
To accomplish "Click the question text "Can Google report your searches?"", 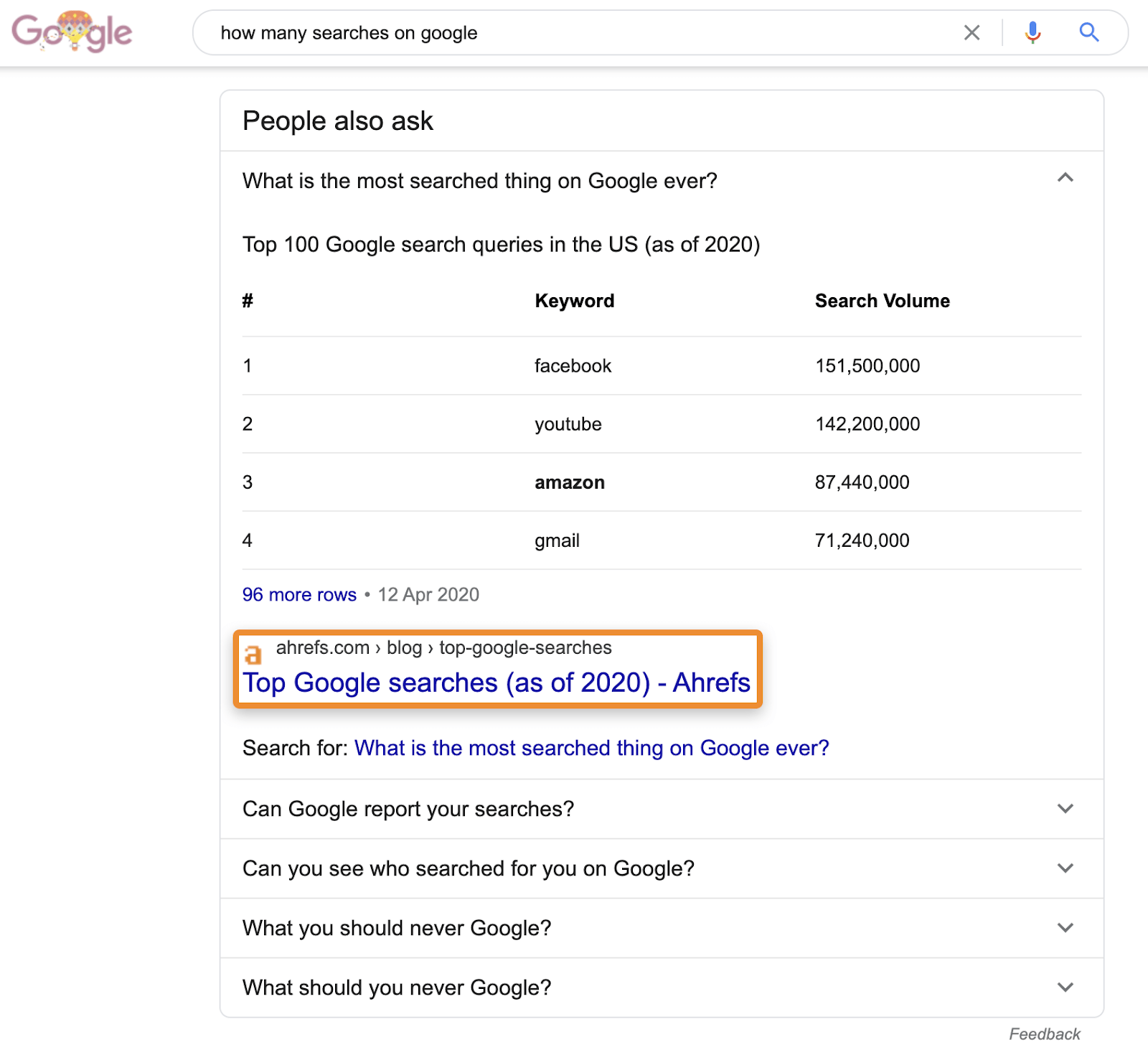I will [x=408, y=808].
